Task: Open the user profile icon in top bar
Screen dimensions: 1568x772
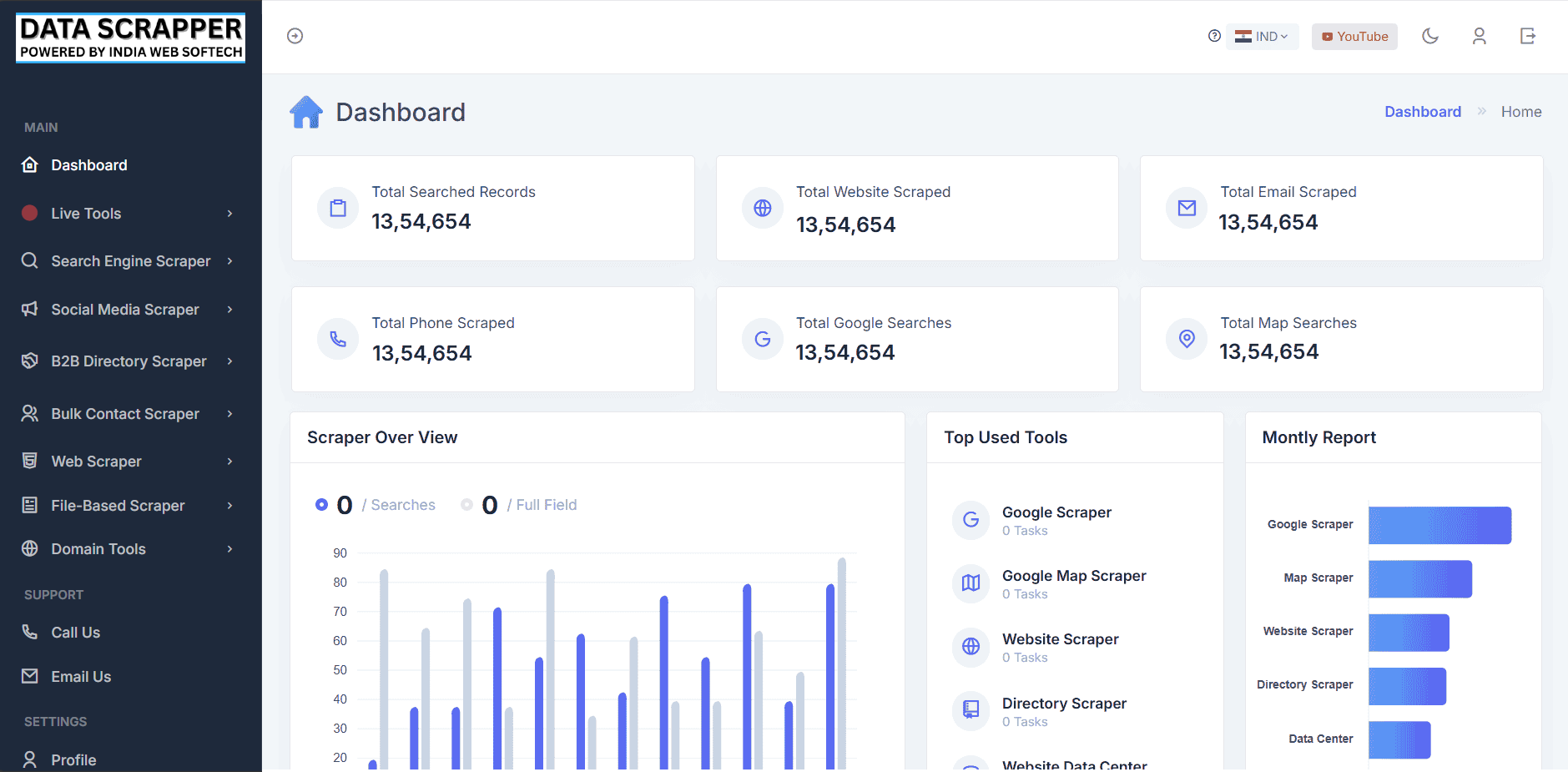Action: (1479, 36)
